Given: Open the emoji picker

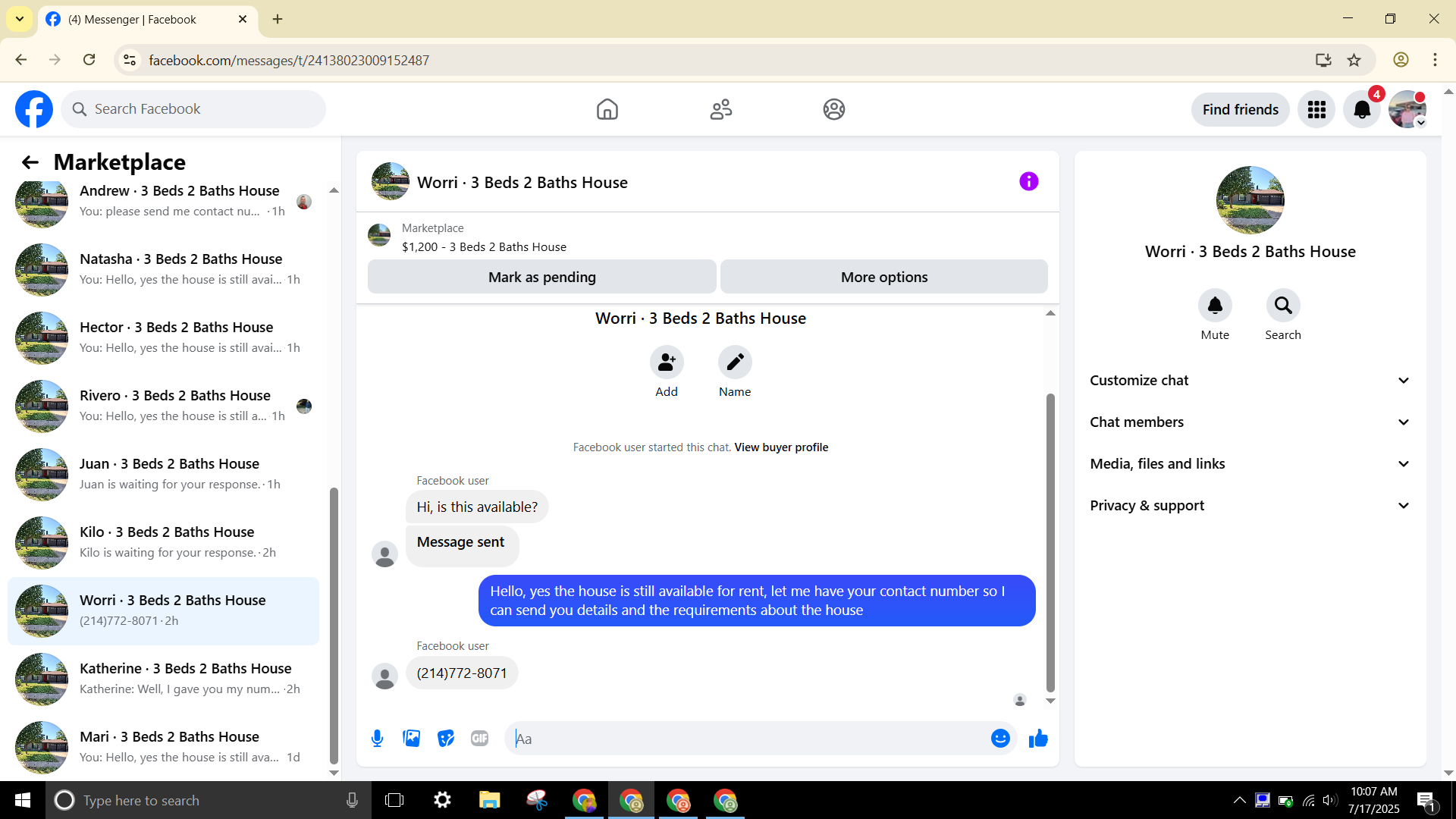Looking at the screenshot, I should pyautogui.click(x=1000, y=739).
